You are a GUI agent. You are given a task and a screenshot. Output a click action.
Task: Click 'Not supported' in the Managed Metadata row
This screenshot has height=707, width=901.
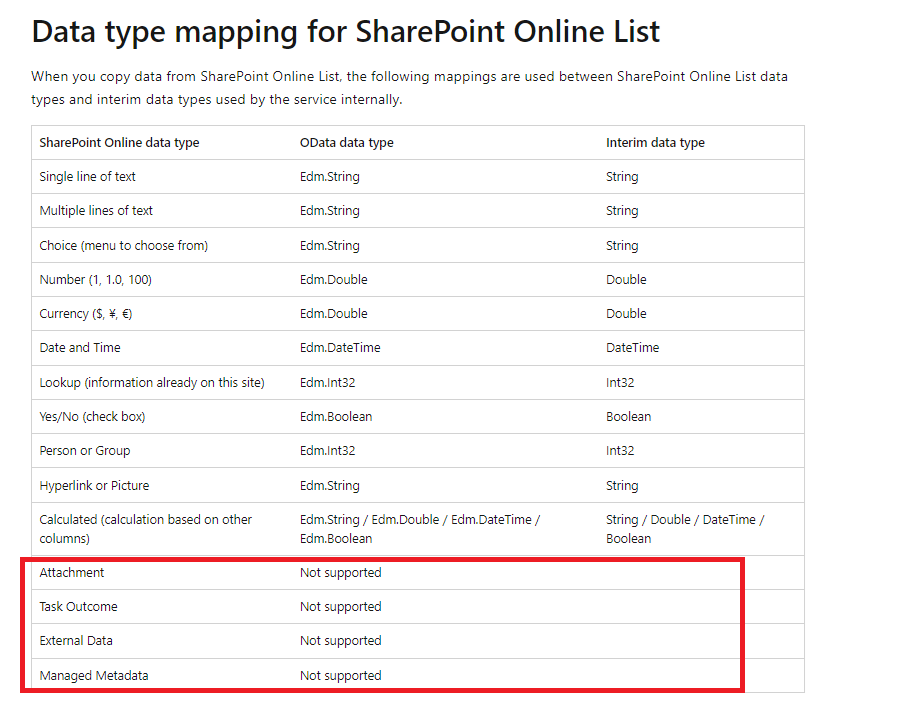tap(341, 675)
